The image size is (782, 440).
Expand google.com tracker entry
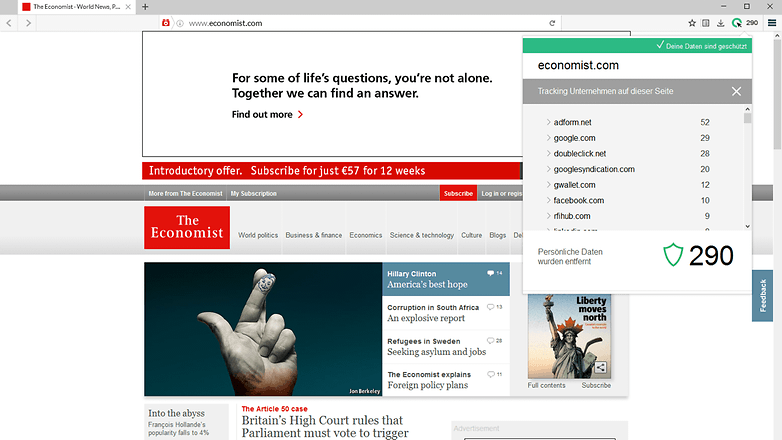(548, 138)
